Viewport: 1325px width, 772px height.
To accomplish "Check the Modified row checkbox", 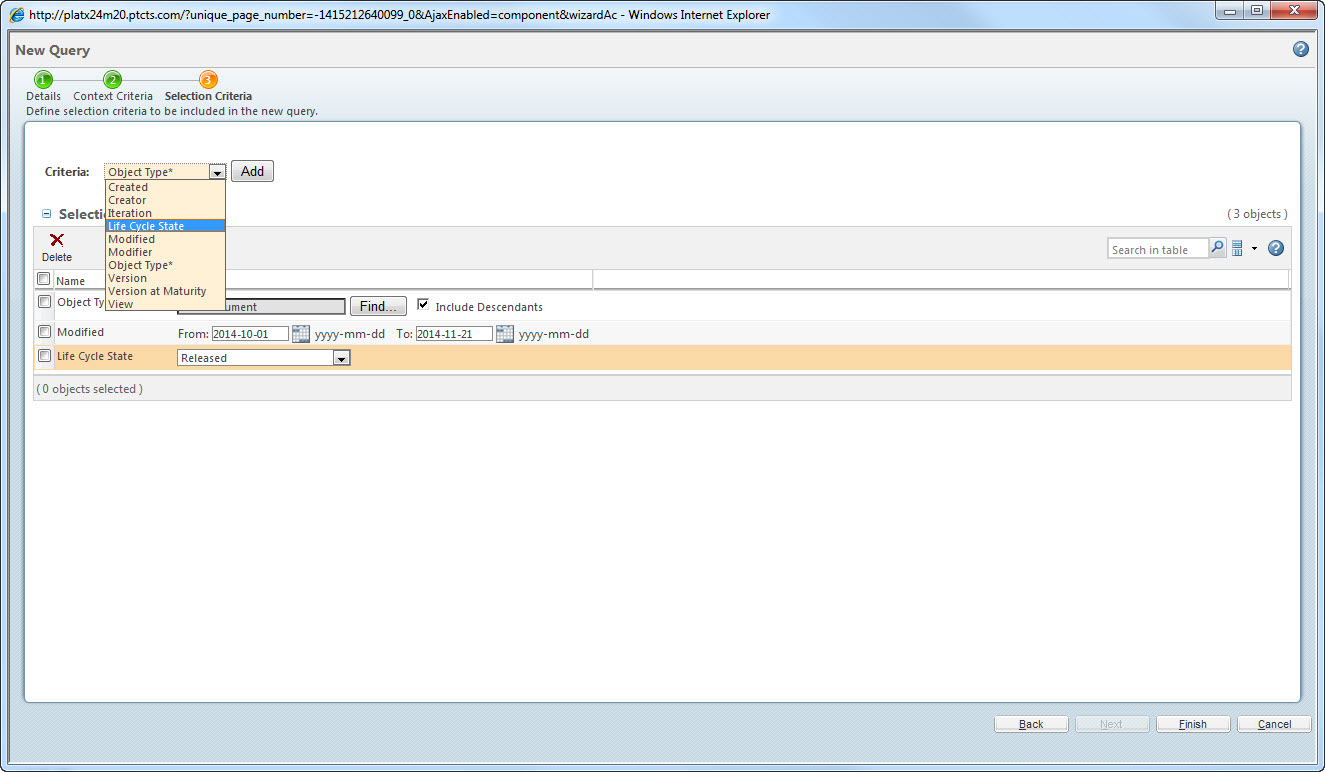I will (44, 331).
